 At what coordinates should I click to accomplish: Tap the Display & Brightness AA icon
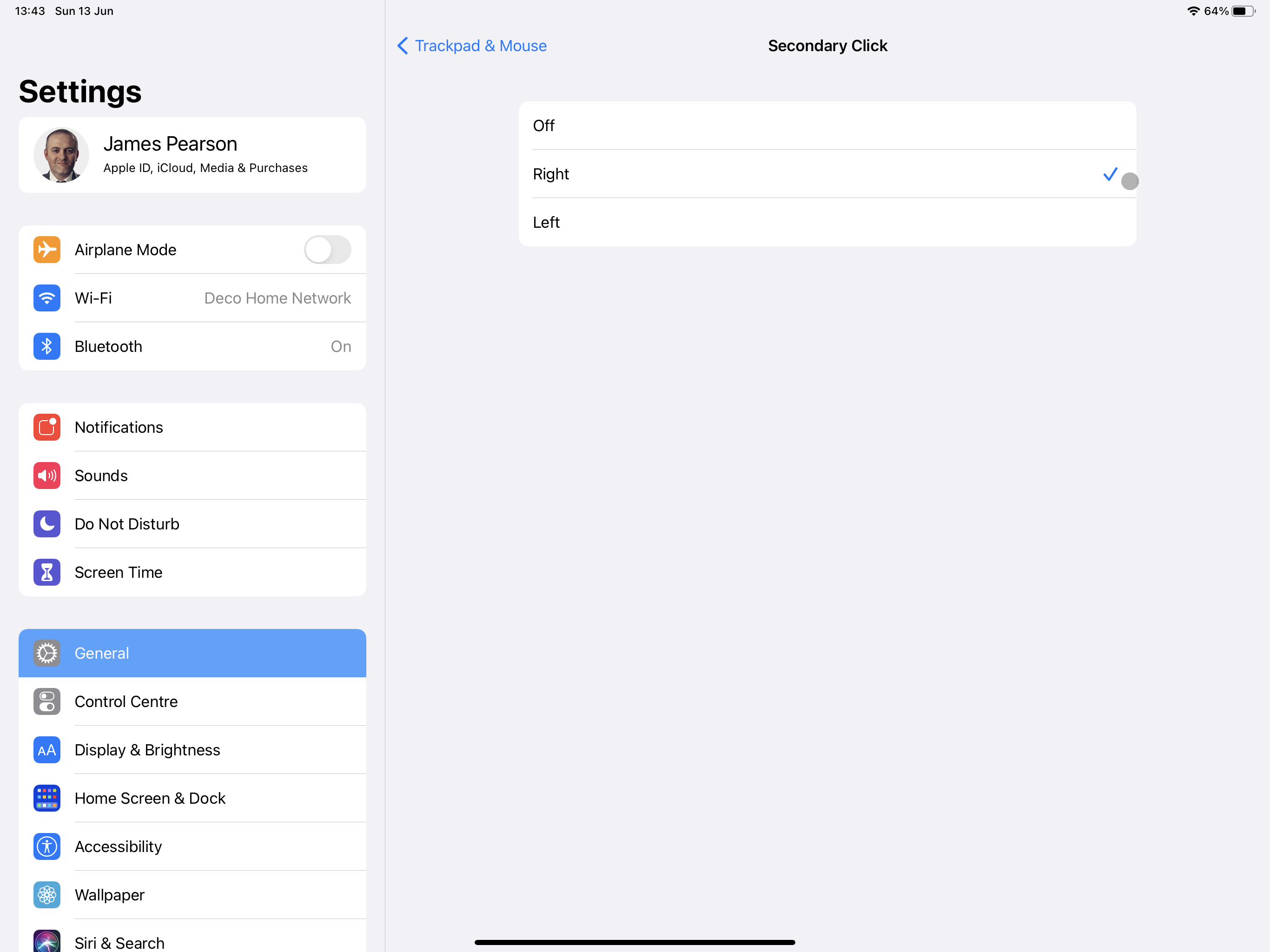[46, 750]
